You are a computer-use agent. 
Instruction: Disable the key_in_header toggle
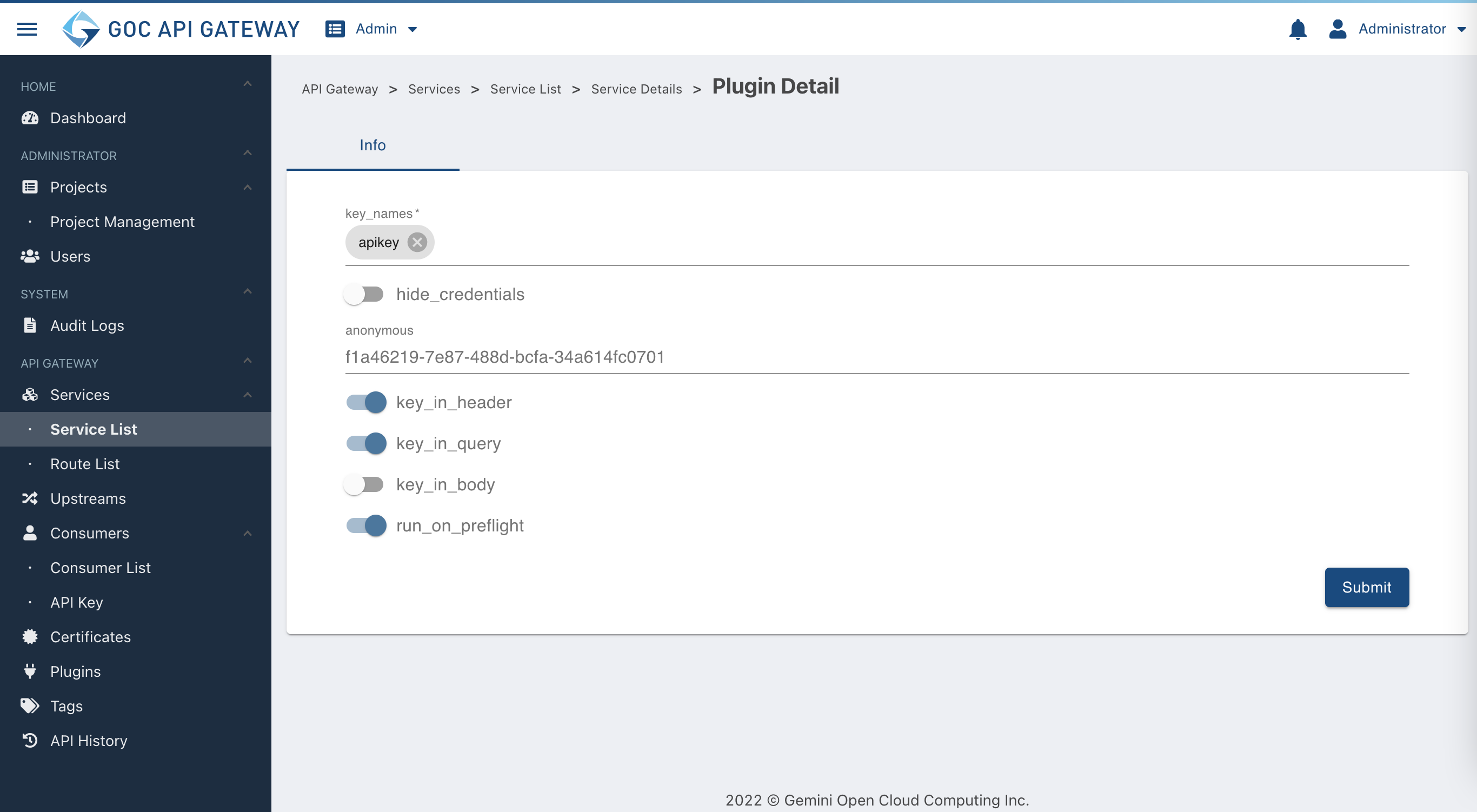[366, 402]
